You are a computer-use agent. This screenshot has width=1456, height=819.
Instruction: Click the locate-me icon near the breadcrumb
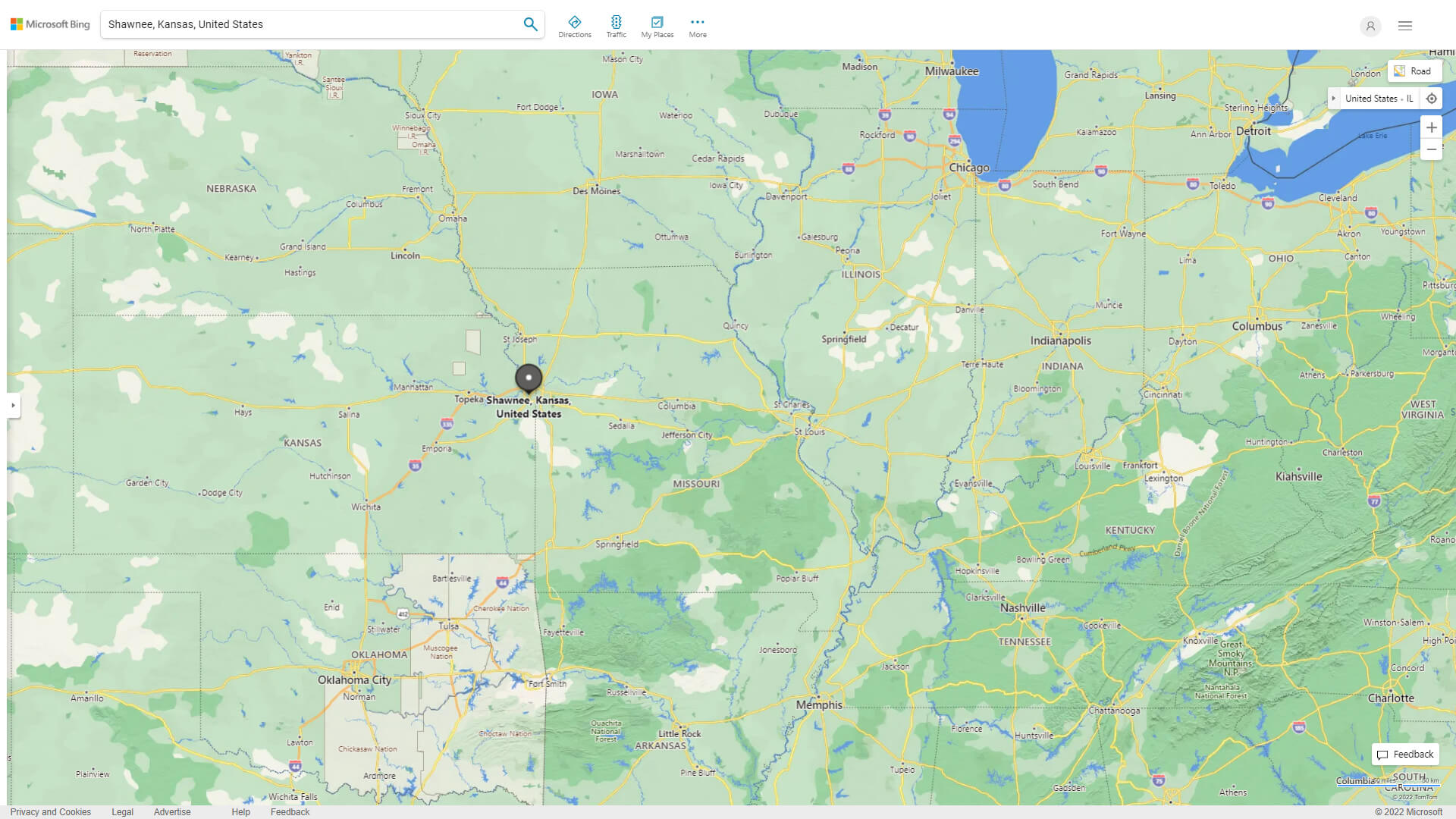coord(1432,98)
